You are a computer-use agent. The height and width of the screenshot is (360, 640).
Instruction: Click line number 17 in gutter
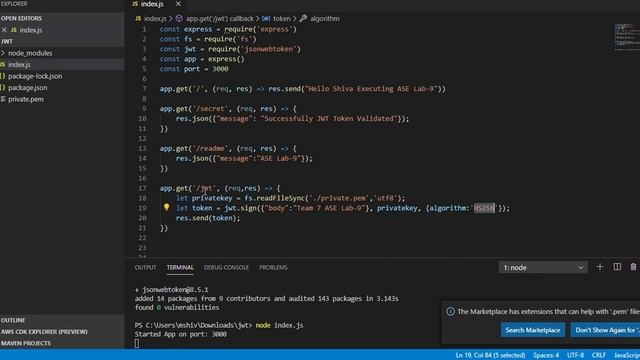coord(142,188)
